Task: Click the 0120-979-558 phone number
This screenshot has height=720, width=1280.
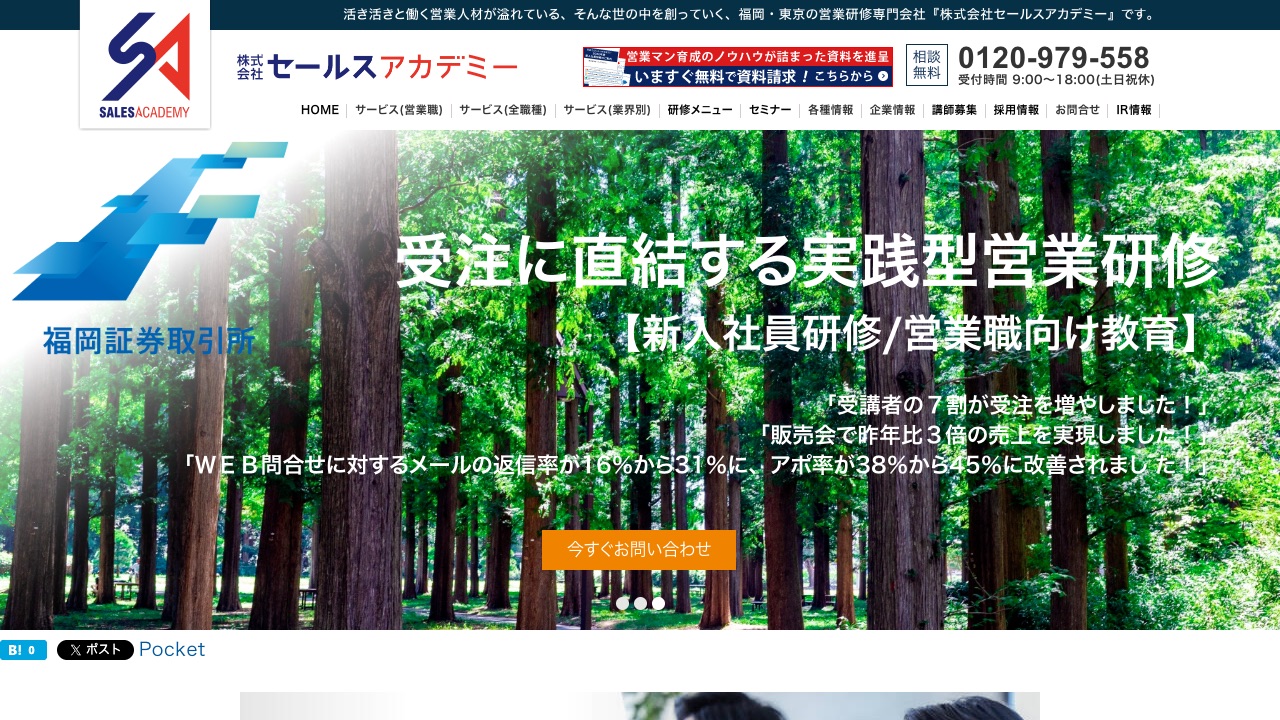Action: pyautogui.click(x=1054, y=58)
